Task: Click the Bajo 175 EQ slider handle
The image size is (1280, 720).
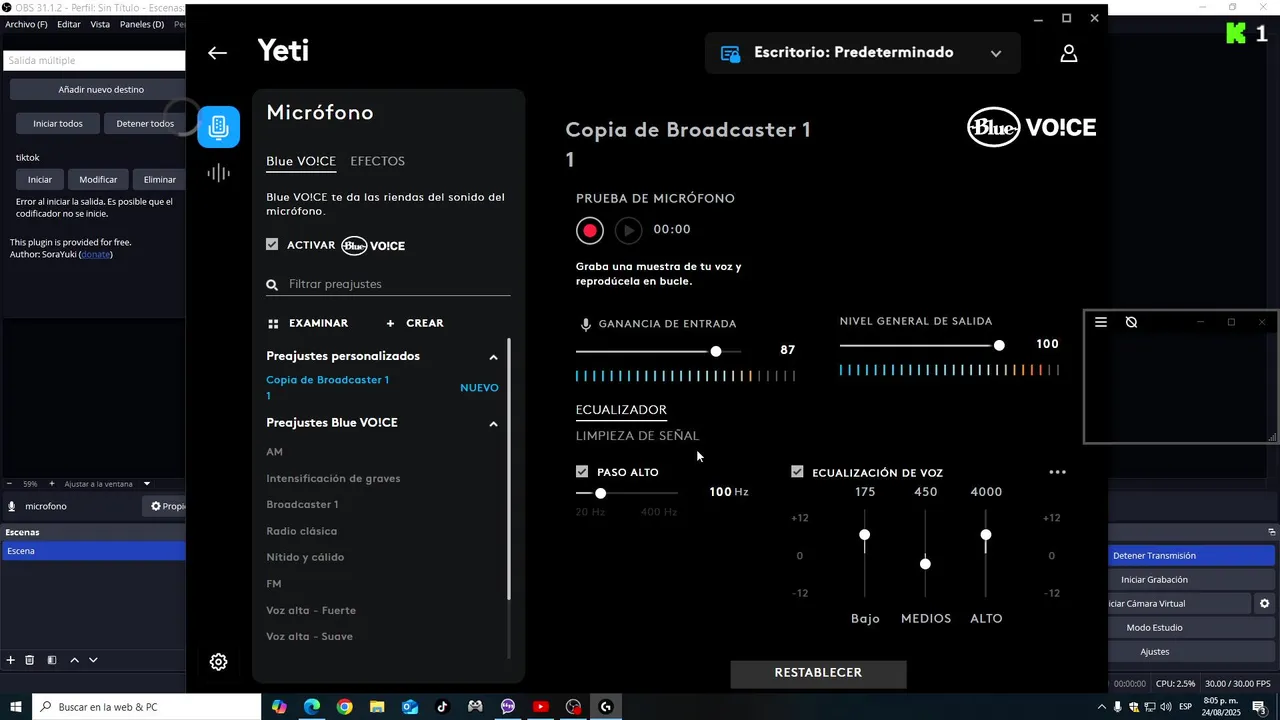Action: [865, 535]
